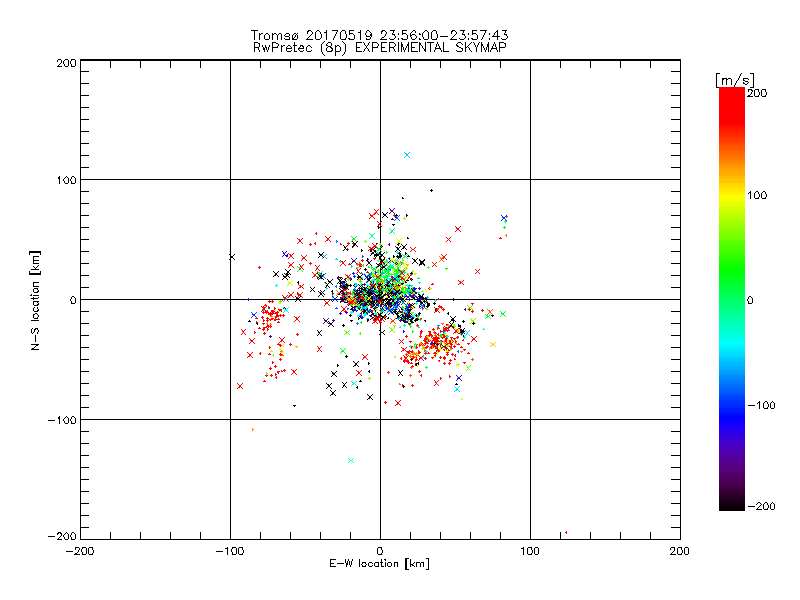The width and height of the screenshot is (800, 600).
Task: Click the colorbar label '200'
Action: (757, 93)
